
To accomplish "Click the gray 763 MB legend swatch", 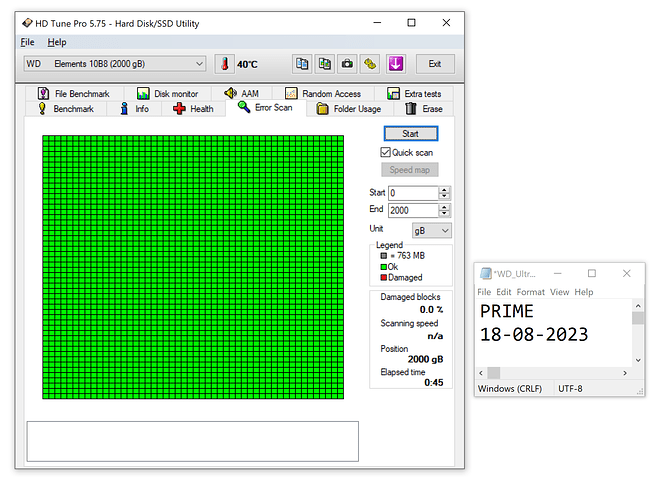I will point(384,256).
